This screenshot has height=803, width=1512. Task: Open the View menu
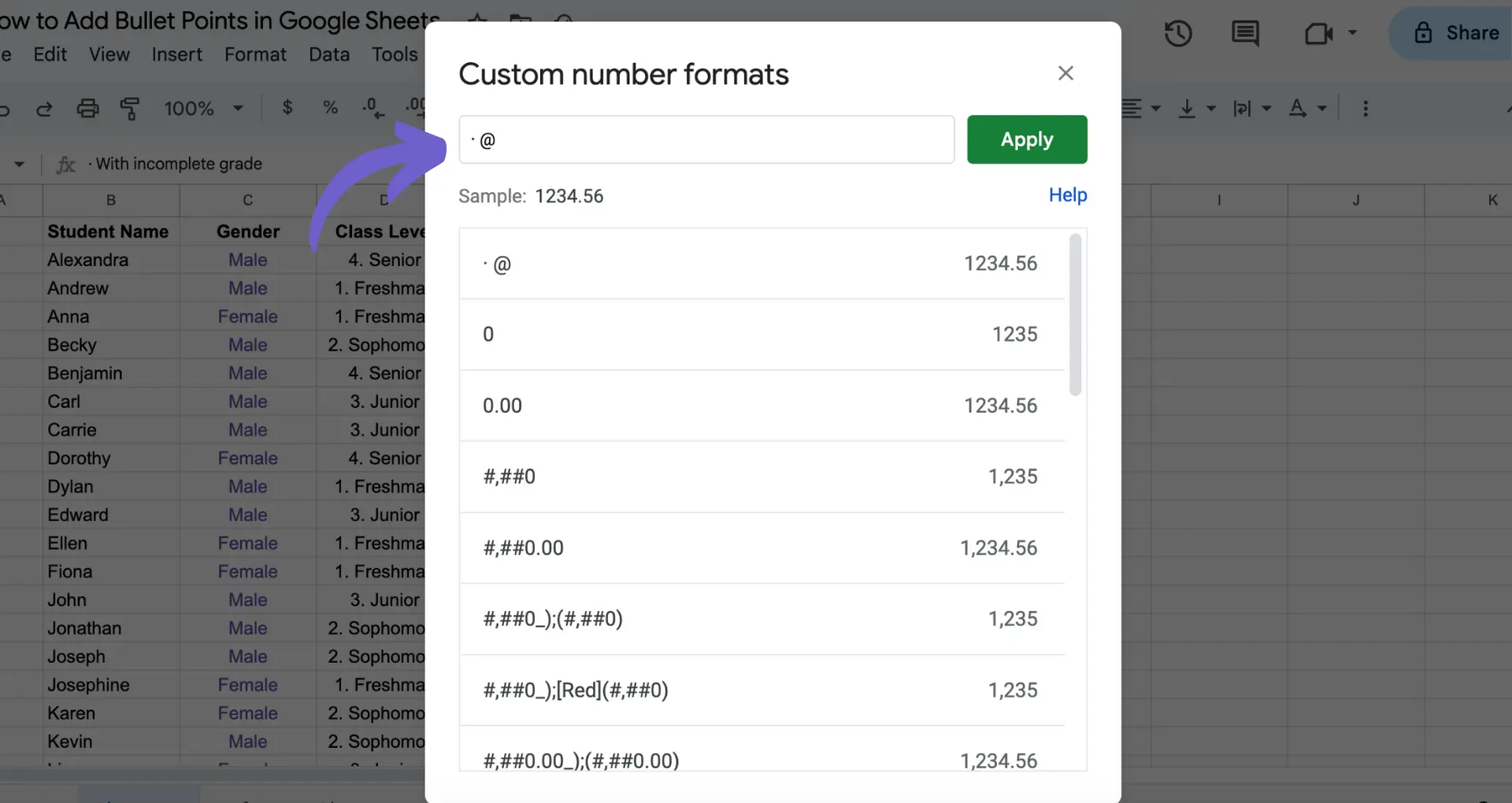coord(109,54)
